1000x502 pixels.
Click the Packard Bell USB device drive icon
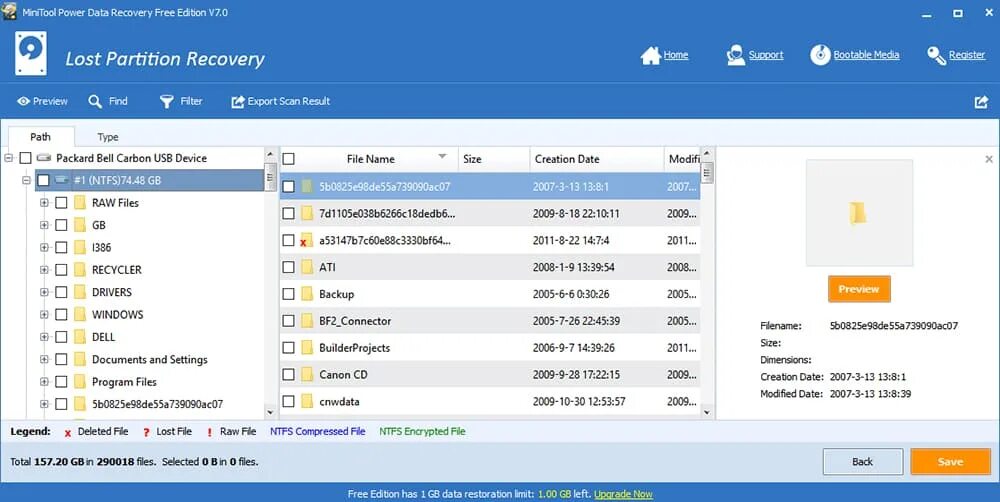click(x=43, y=158)
